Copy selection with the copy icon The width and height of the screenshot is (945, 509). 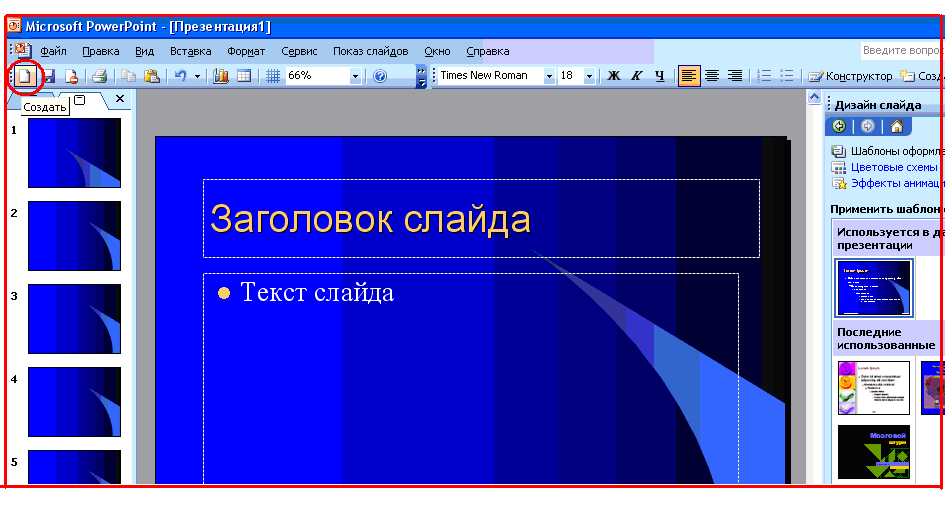128,76
